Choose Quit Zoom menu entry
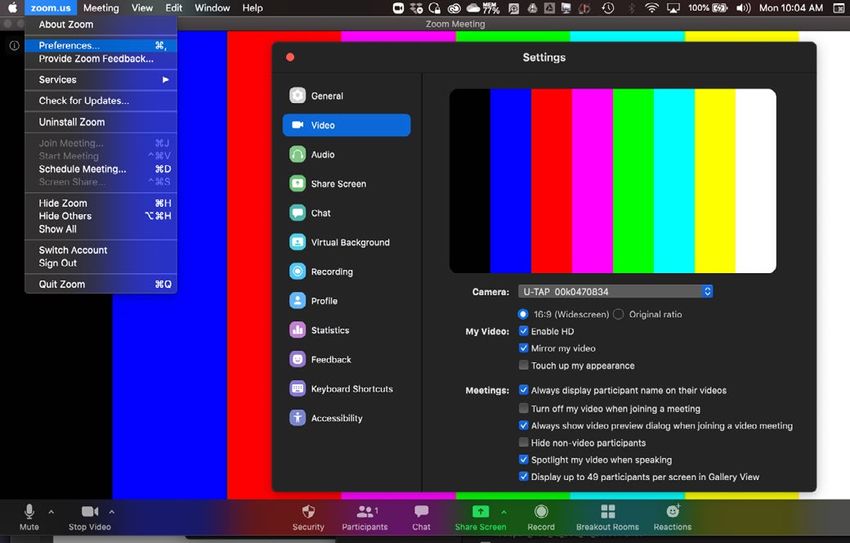 (x=101, y=285)
